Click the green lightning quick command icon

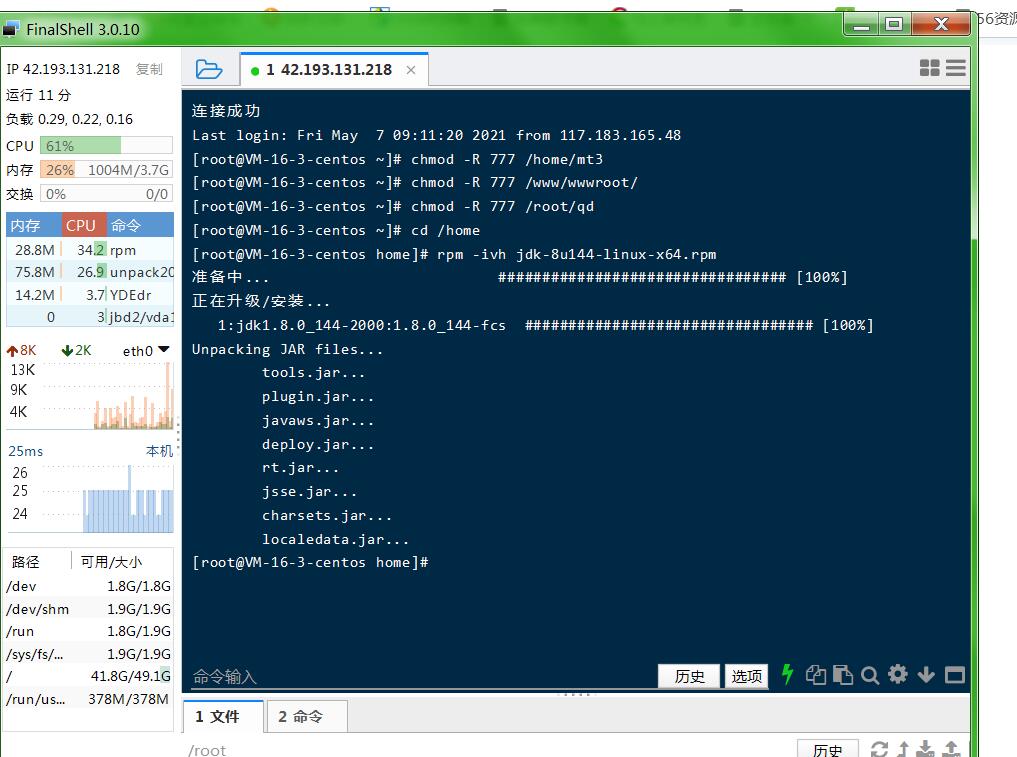click(x=787, y=675)
